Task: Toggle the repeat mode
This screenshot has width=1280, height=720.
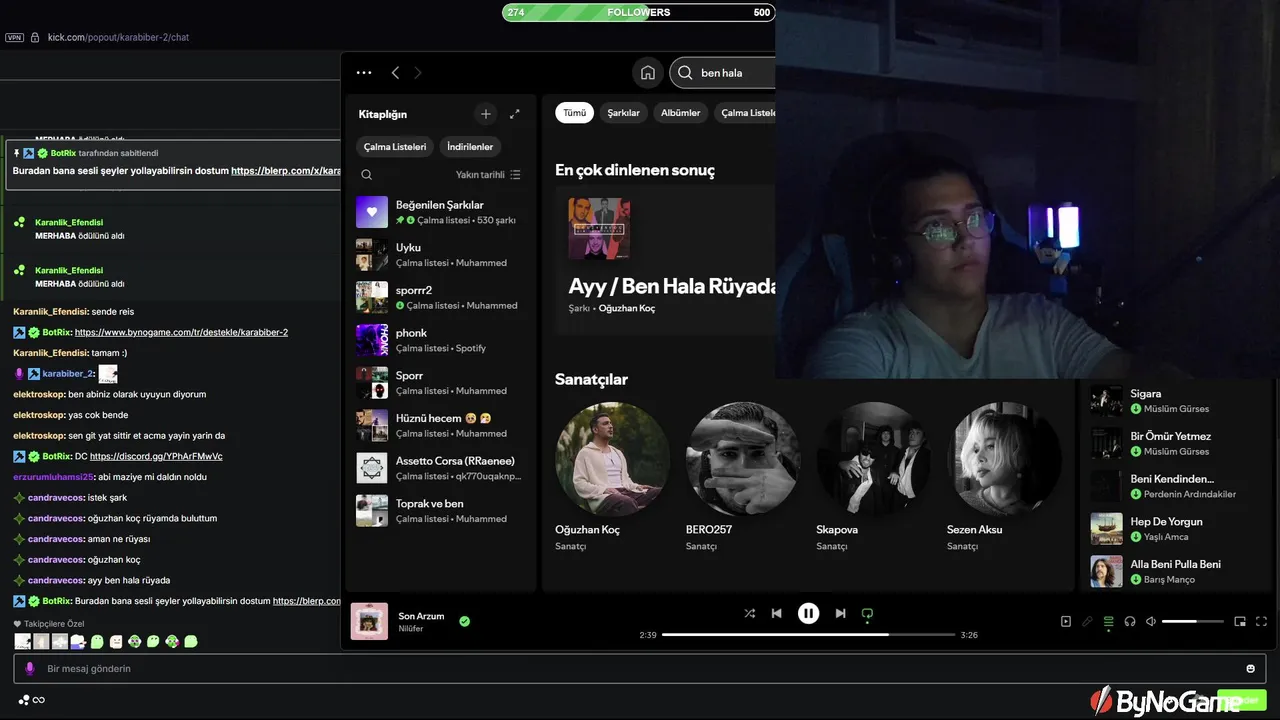Action: coord(867,613)
